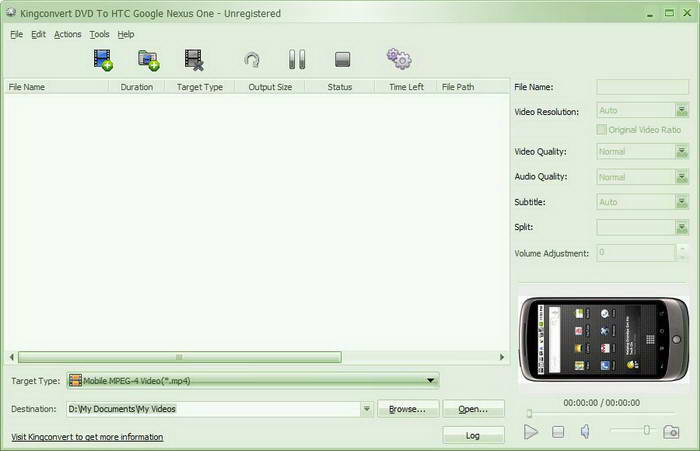Screen dimensions: 700x451
Task: Click the Output Size column header
Action: coord(270,87)
